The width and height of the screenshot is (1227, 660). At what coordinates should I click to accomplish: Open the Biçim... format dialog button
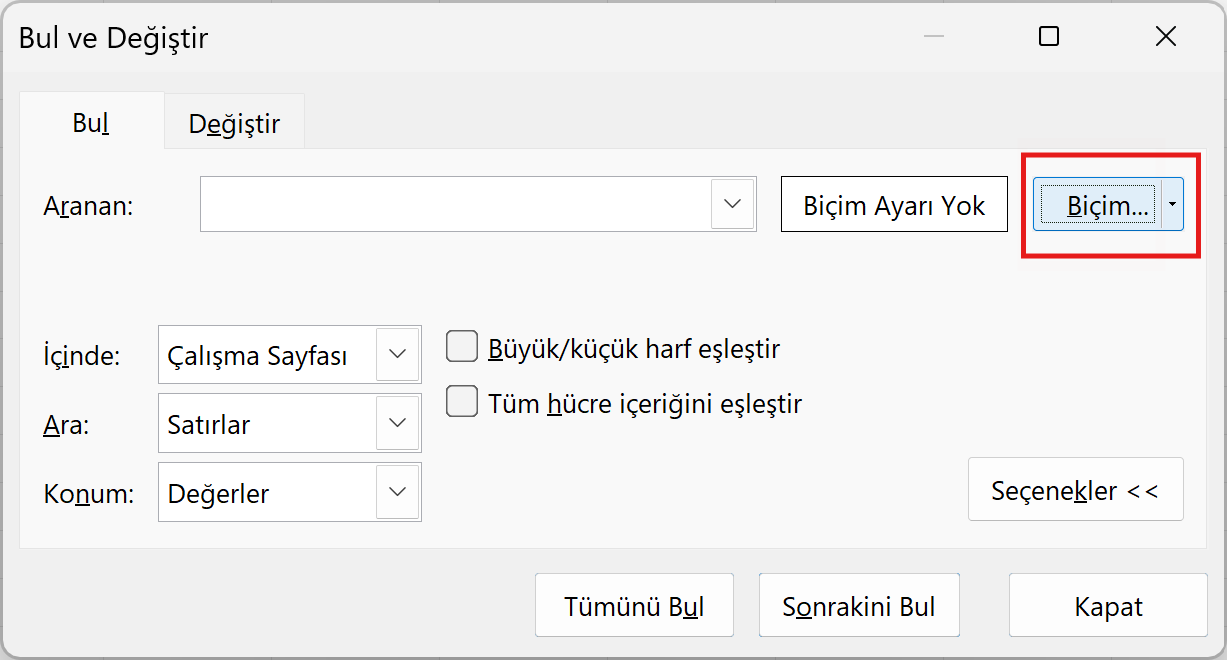(x=1097, y=206)
